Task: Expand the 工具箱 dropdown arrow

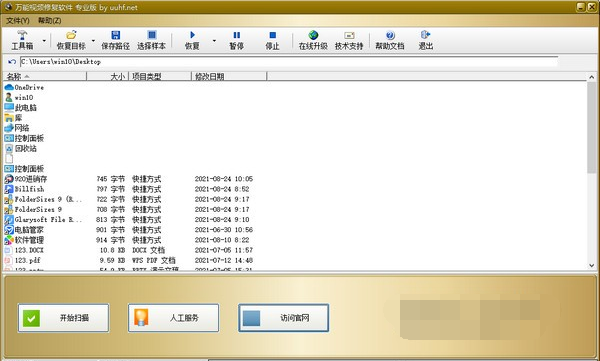Action: [x=44, y=41]
